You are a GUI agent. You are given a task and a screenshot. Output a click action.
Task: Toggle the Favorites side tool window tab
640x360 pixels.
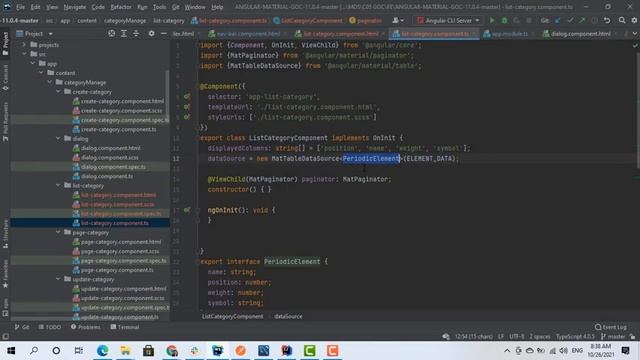point(5,273)
